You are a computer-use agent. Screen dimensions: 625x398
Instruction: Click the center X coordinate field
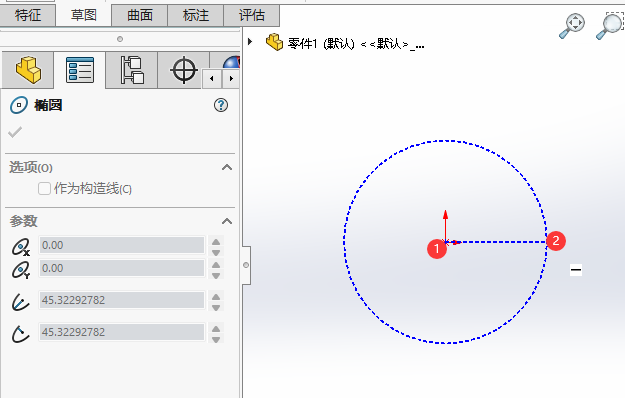pos(122,245)
